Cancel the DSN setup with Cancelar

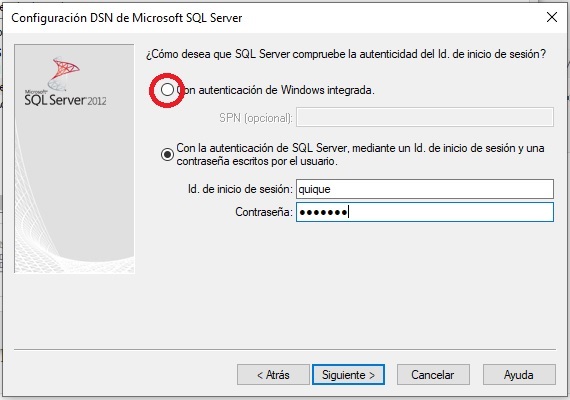pyautogui.click(x=433, y=375)
